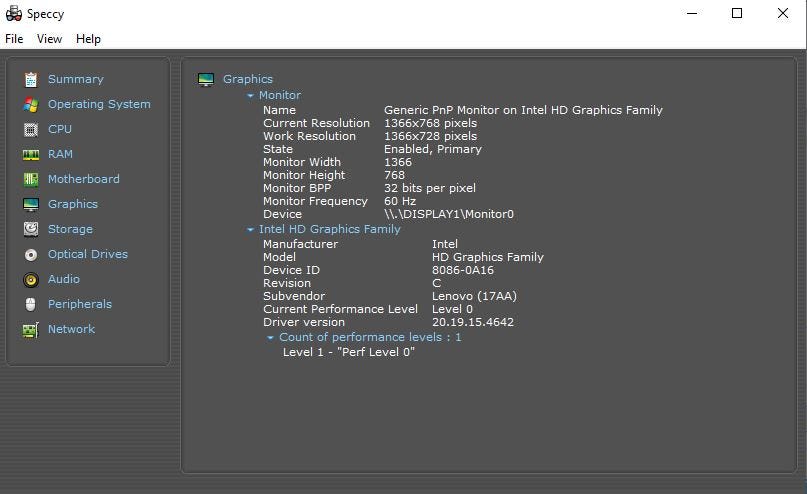The width and height of the screenshot is (807, 494).
Task: Click the Subvendor label
Action: [294, 296]
